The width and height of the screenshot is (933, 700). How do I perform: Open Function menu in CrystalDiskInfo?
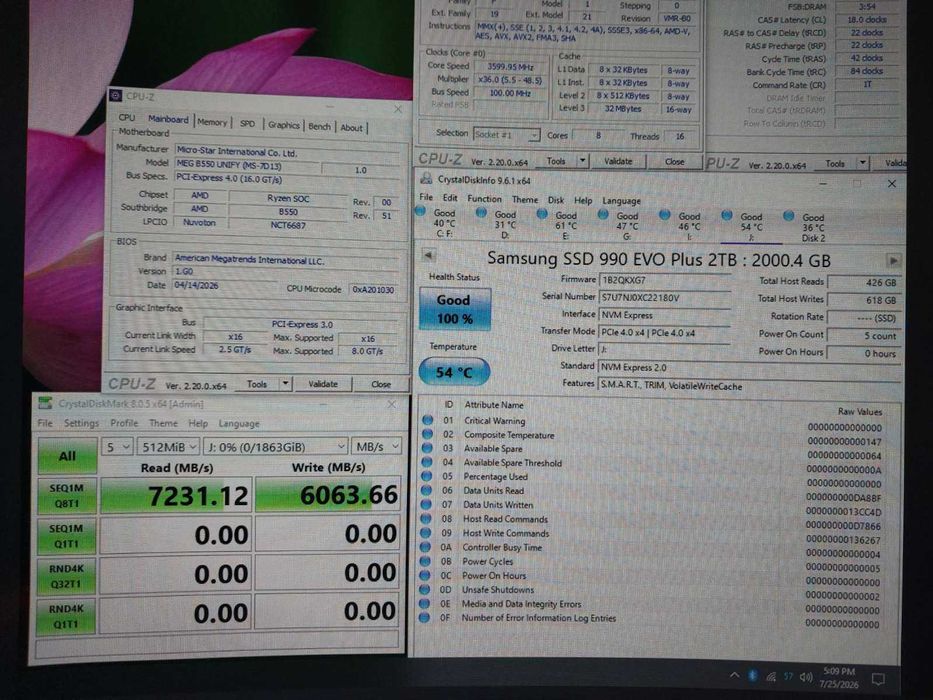(484, 198)
